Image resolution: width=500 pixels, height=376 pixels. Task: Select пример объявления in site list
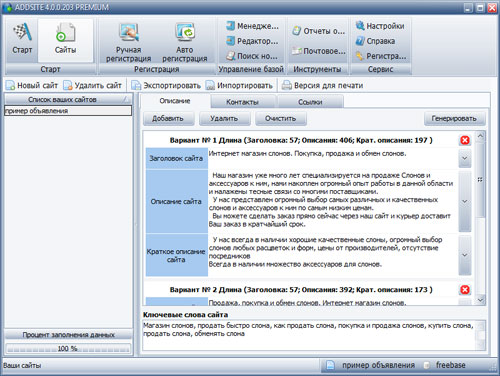coord(68,111)
